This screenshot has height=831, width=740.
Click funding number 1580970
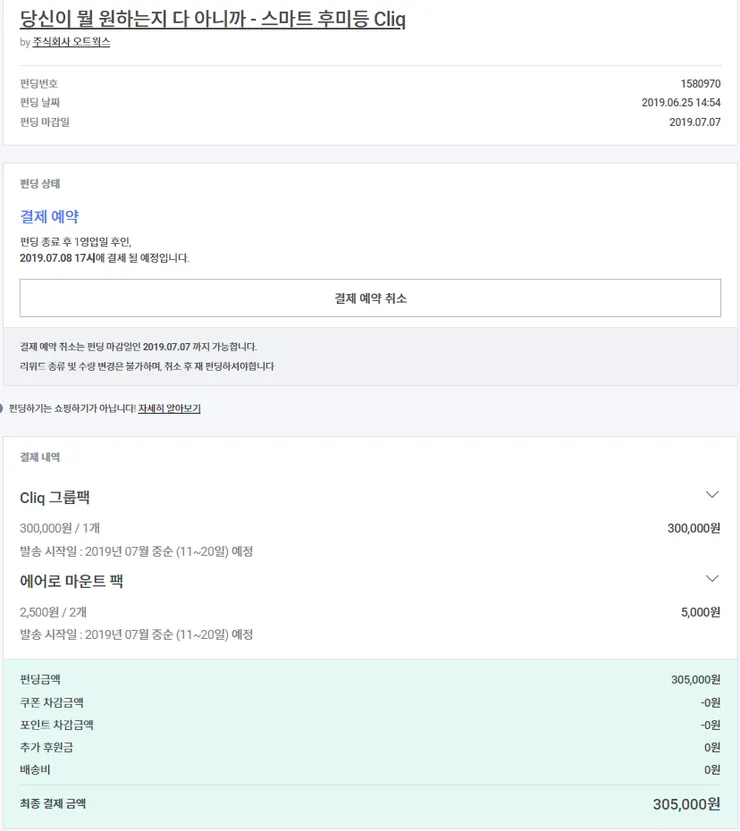tap(700, 84)
